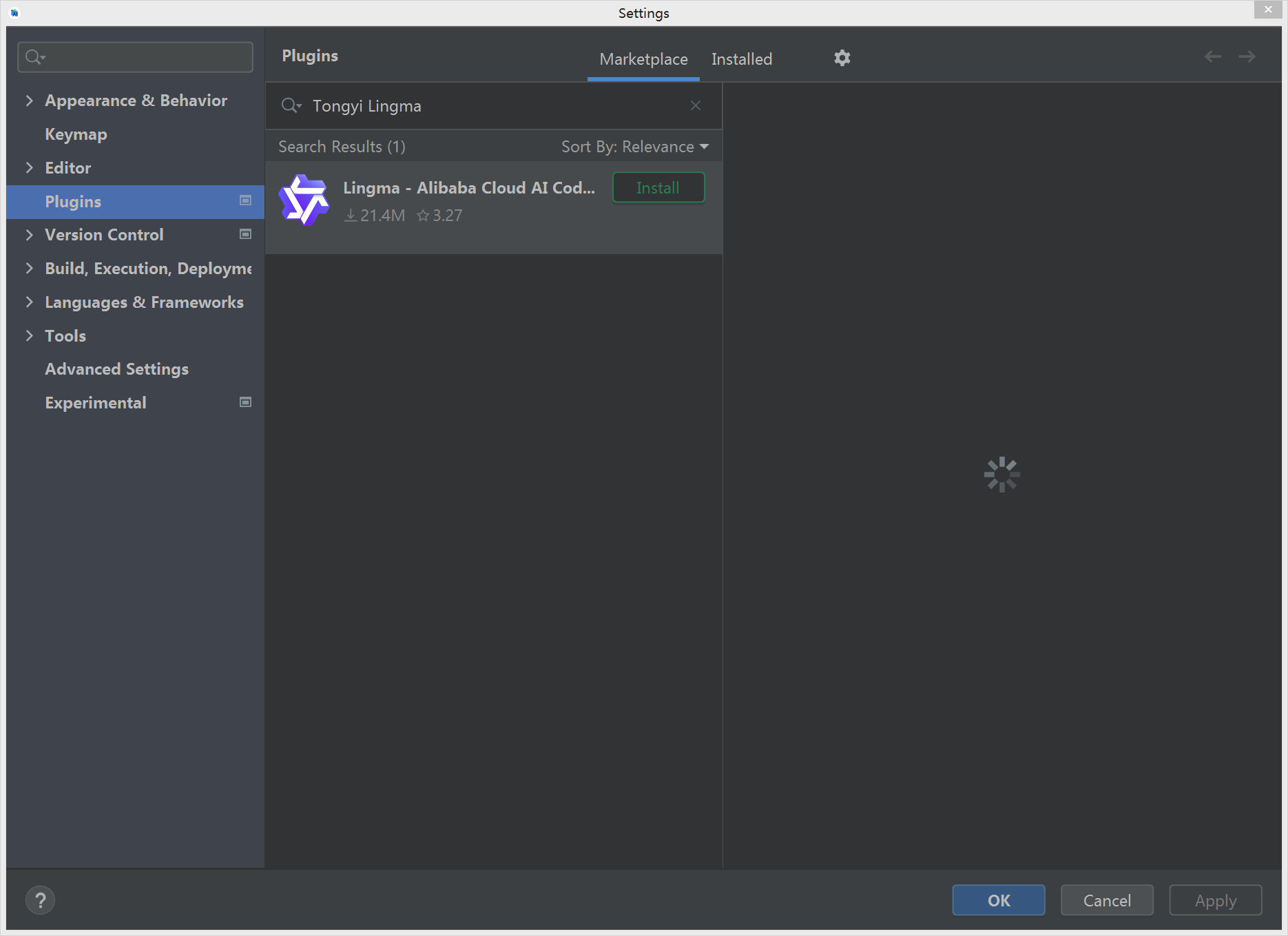The height and width of the screenshot is (936, 1288).
Task: Install the Lingma plugin
Action: pos(658,187)
